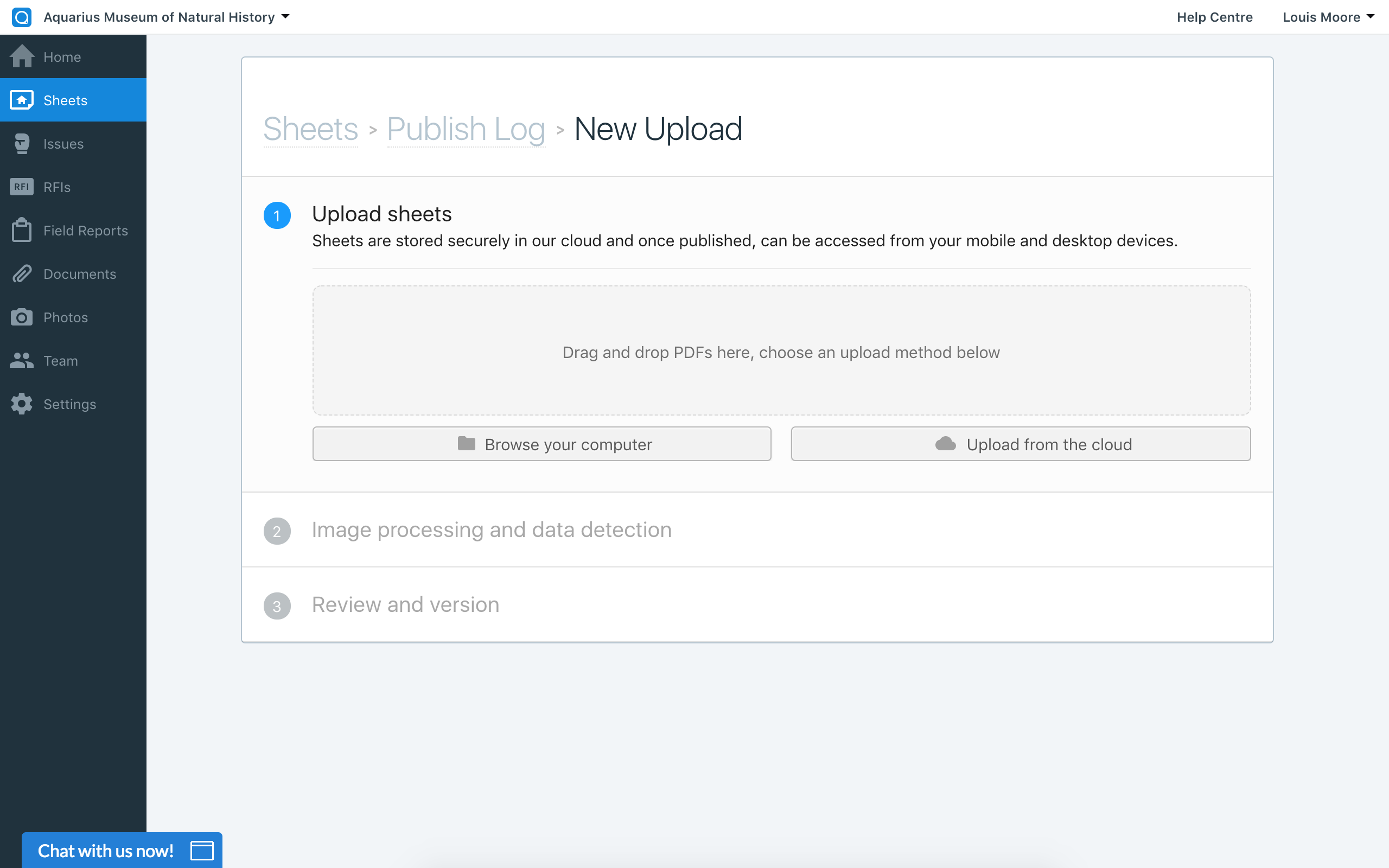The width and height of the screenshot is (1389, 868).
Task: Click the Team people icon
Action: pos(22,361)
